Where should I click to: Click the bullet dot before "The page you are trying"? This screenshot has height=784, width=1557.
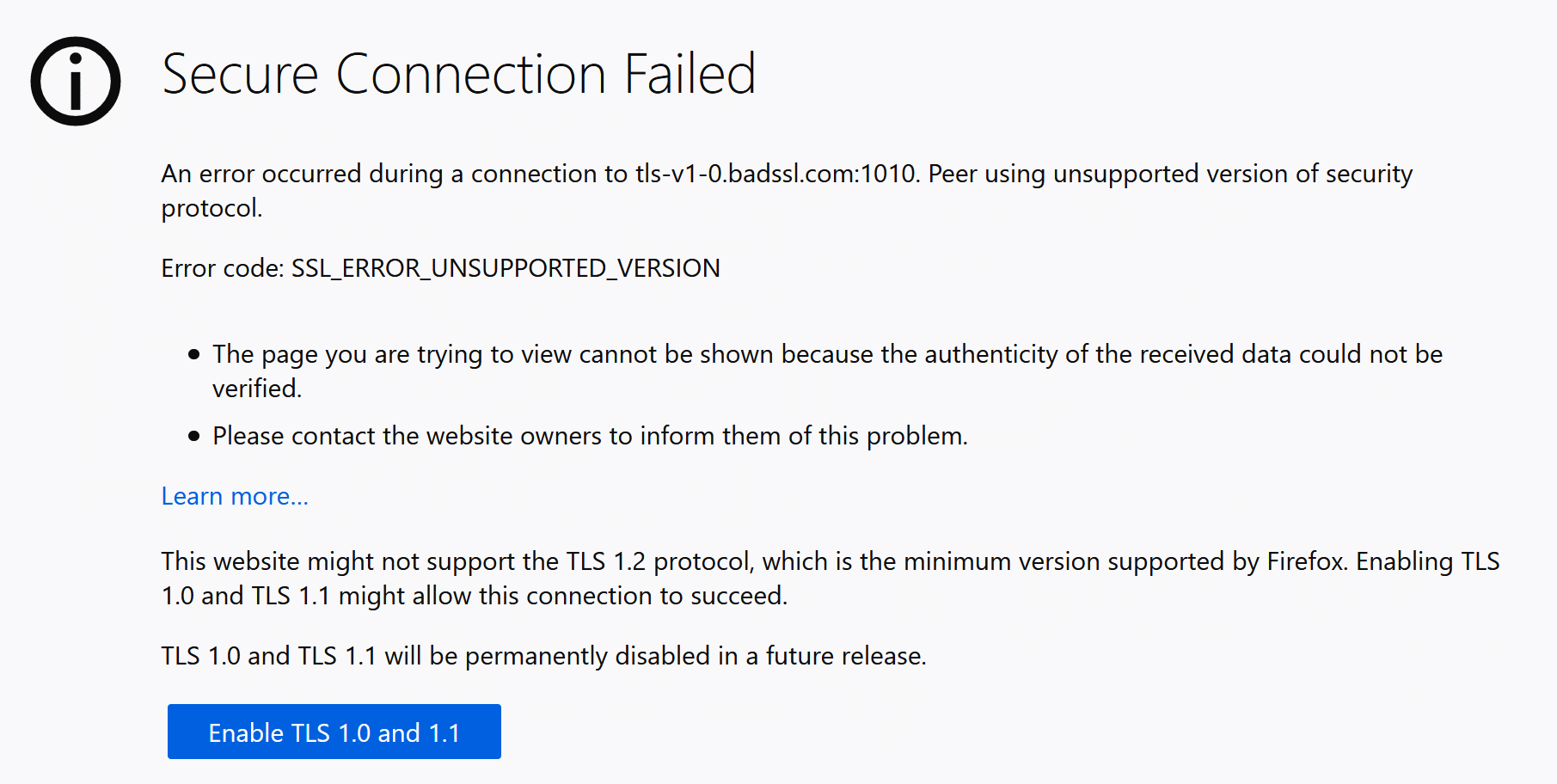pos(194,354)
